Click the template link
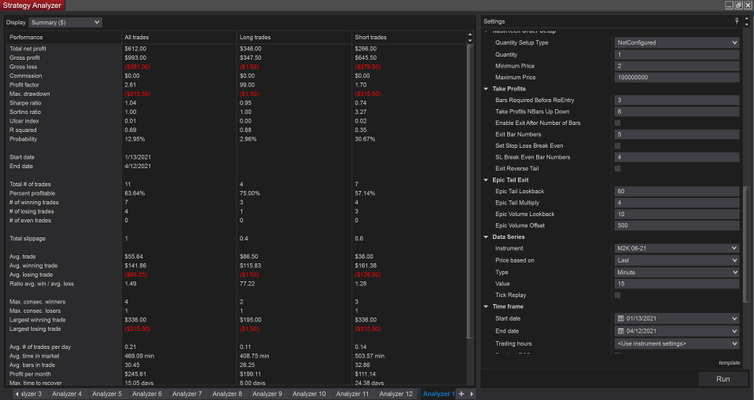 click(x=728, y=362)
